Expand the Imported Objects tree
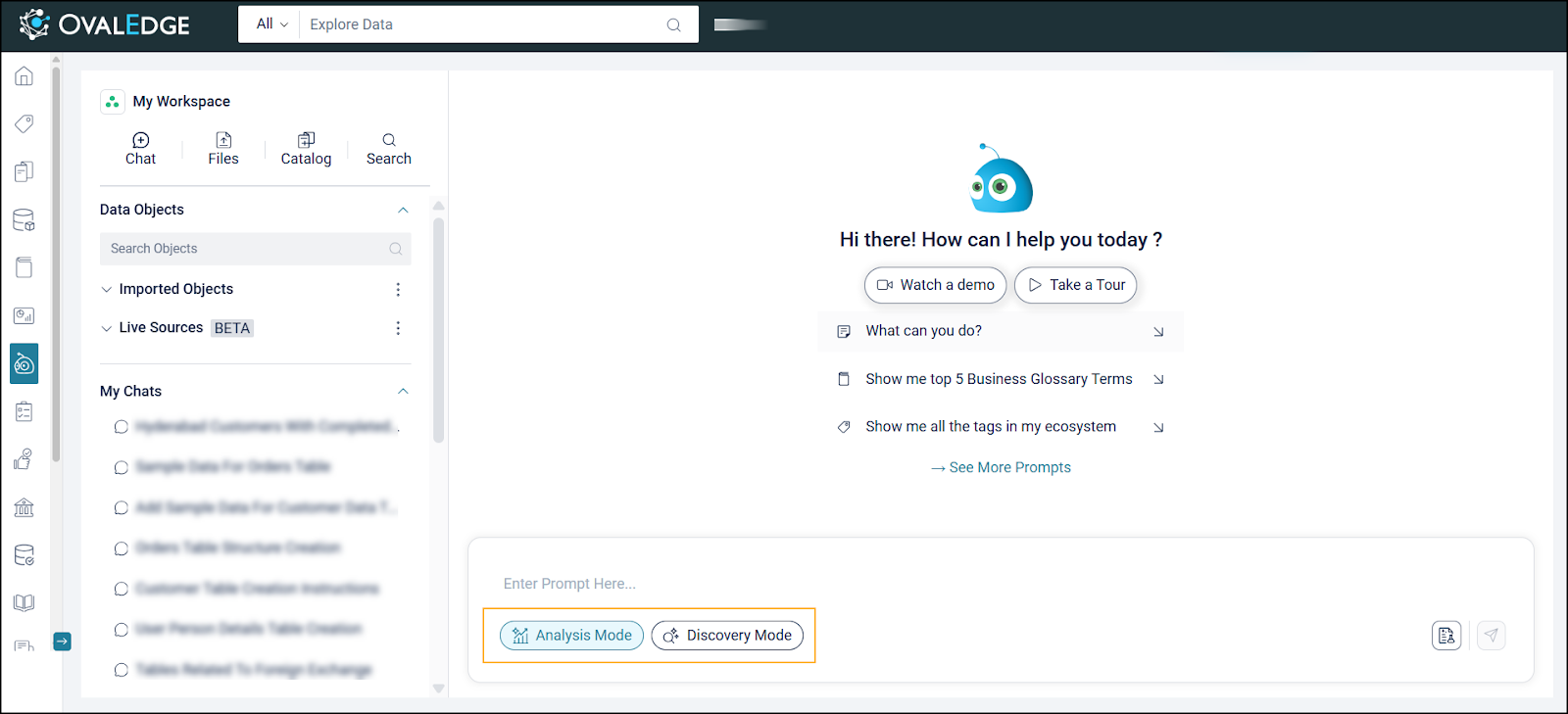The height and width of the screenshot is (714, 1568). tap(107, 290)
